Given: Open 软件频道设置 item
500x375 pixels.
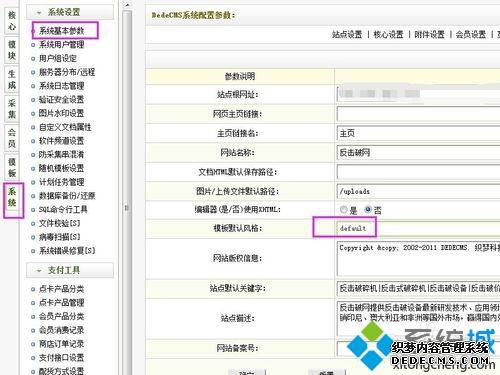Looking at the screenshot, I should tap(62, 141).
